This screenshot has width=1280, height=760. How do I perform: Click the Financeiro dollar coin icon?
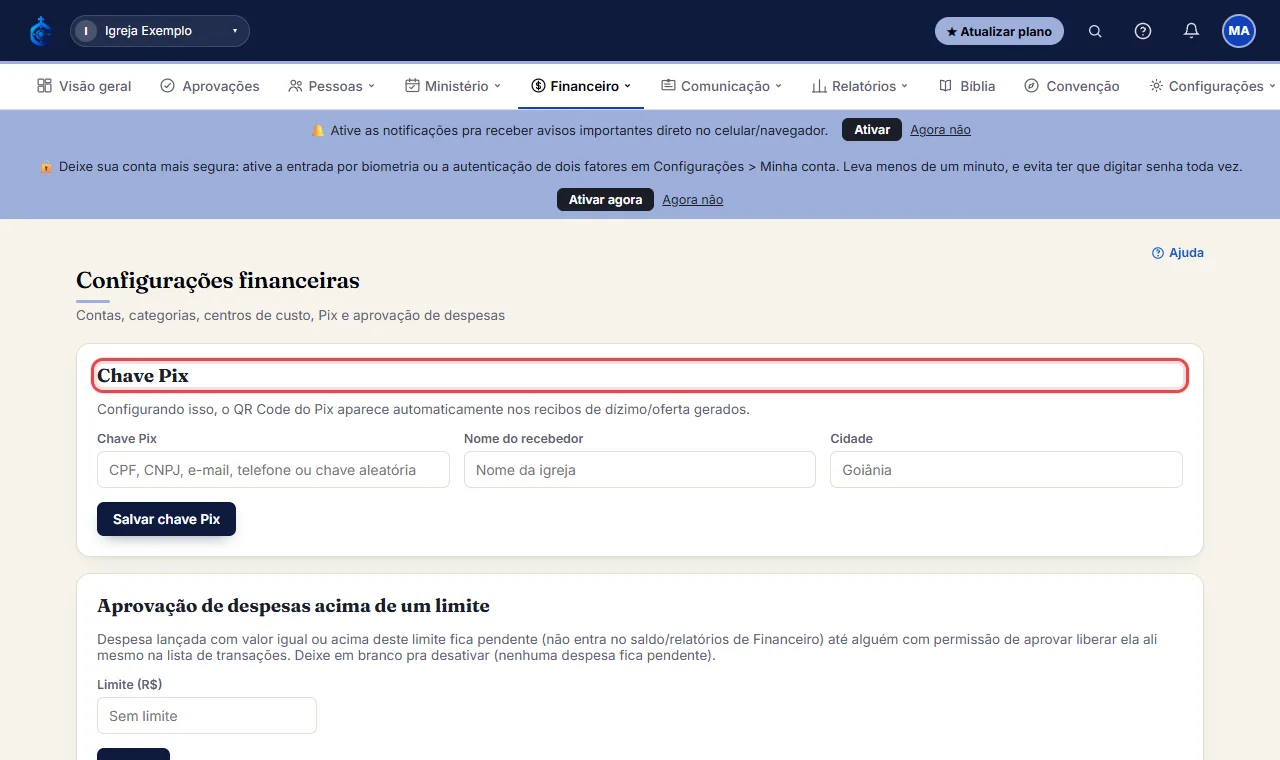coord(538,86)
